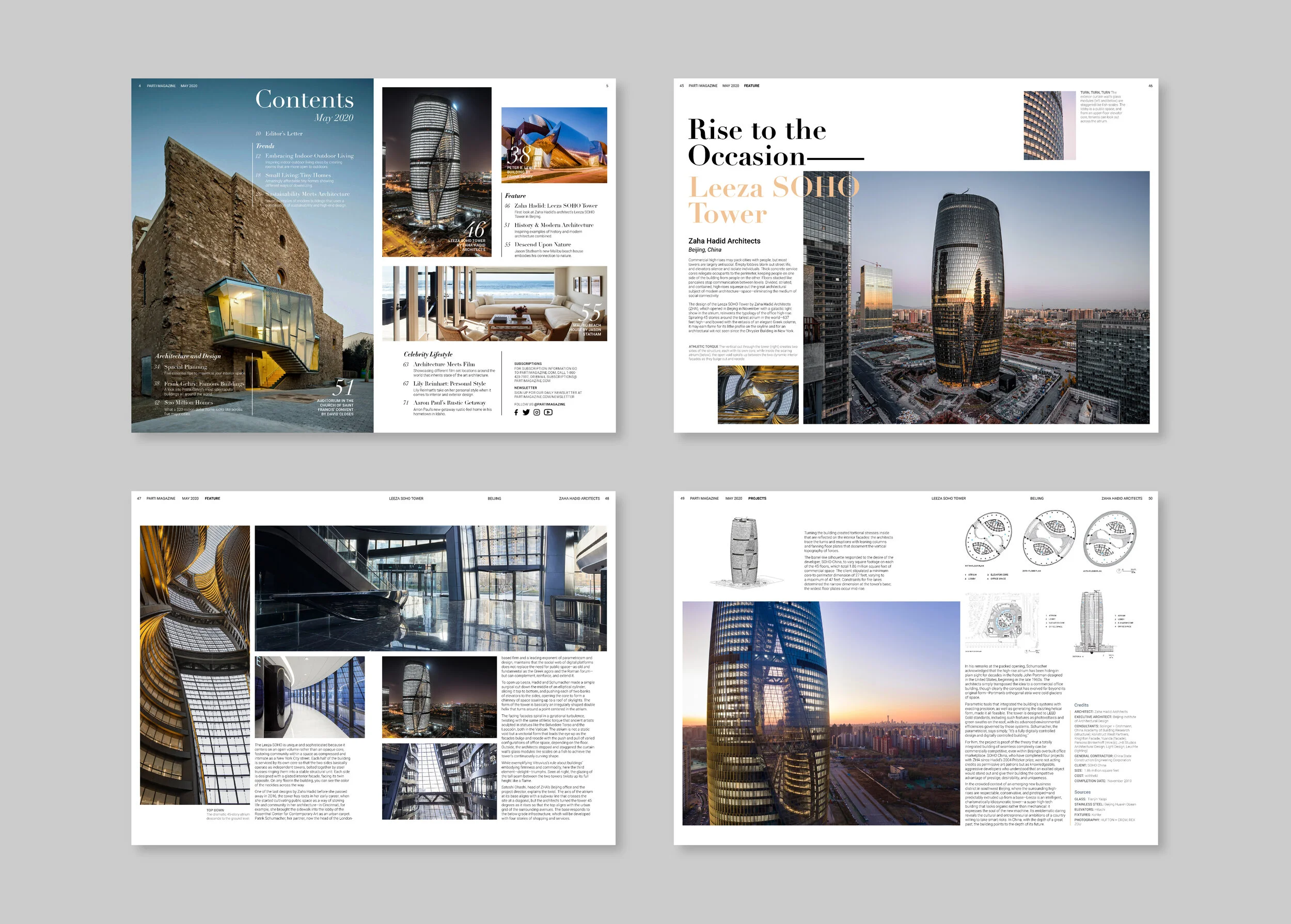Select the small facade photo beside 'TURN, TURN, TURN' caption
This screenshot has height=924, width=1291.
coord(1050,125)
